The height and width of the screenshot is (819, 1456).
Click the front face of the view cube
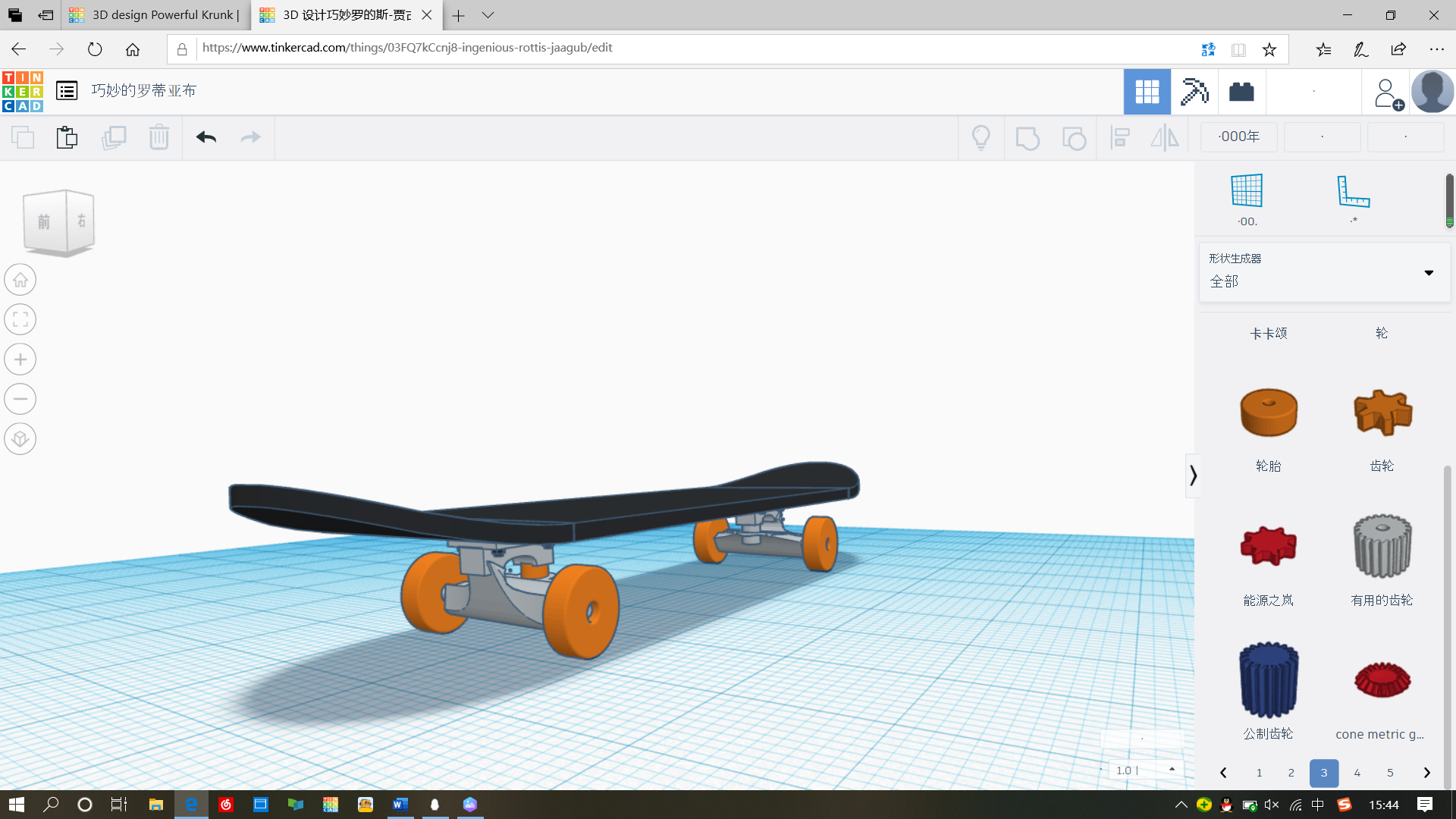click(x=44, y=222)
